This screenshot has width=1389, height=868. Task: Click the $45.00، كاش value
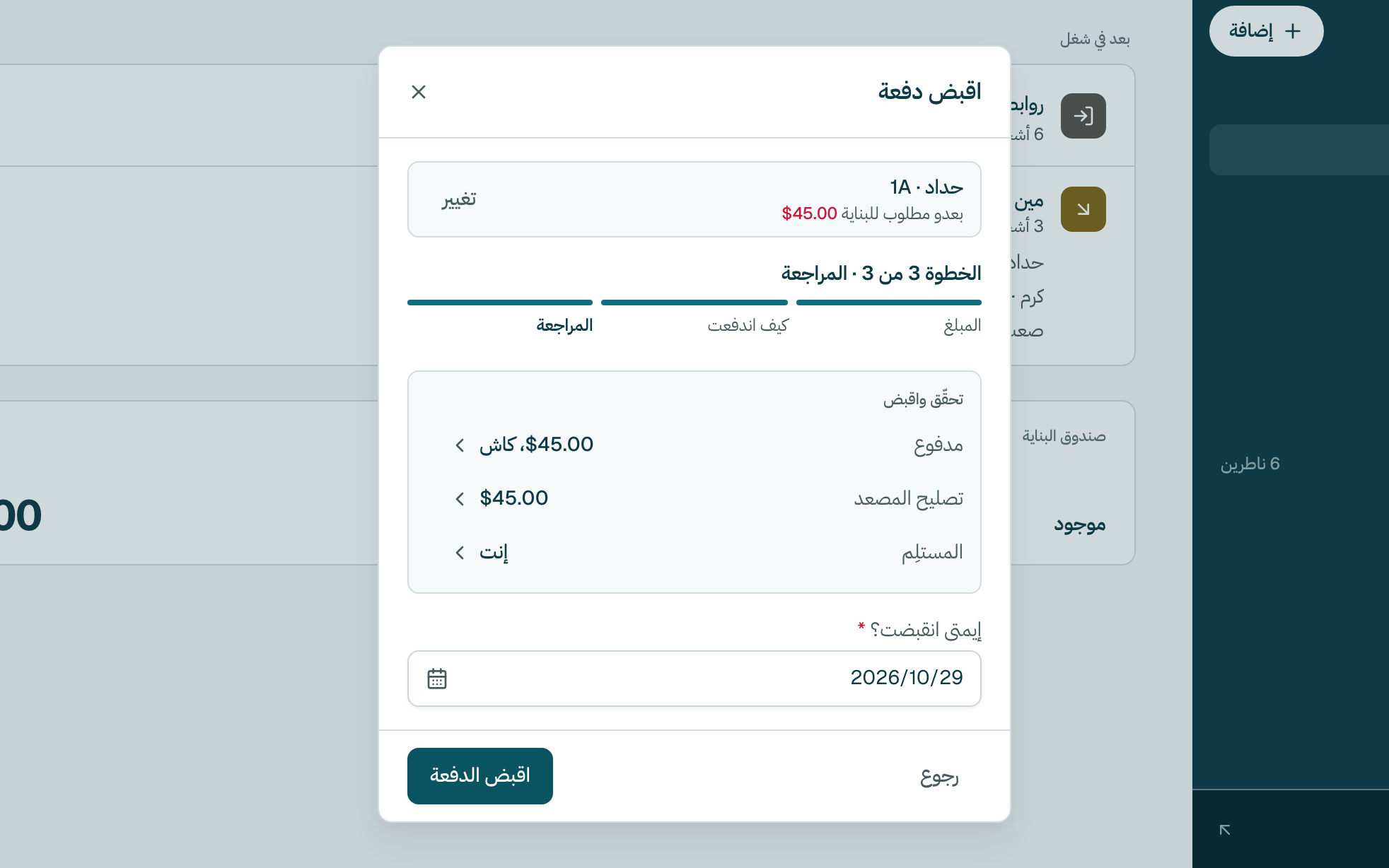[536, 445]
